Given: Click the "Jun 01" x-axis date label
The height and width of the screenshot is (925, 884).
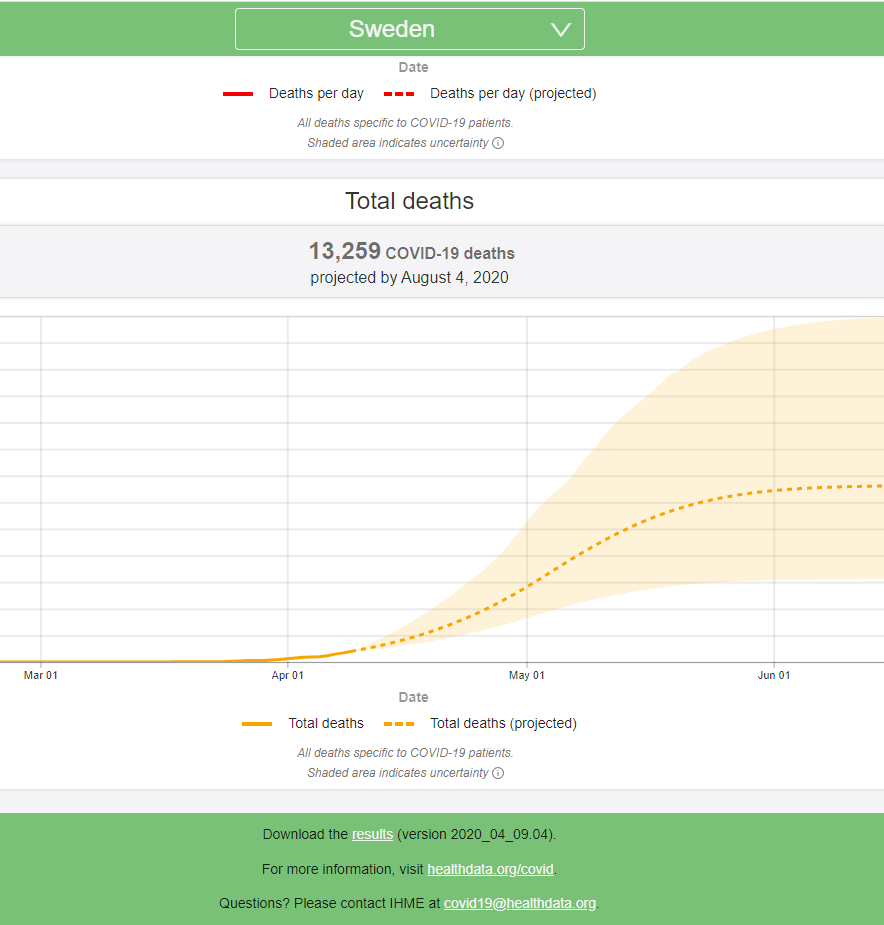Looking at the screenshot, I should [774, 676].
